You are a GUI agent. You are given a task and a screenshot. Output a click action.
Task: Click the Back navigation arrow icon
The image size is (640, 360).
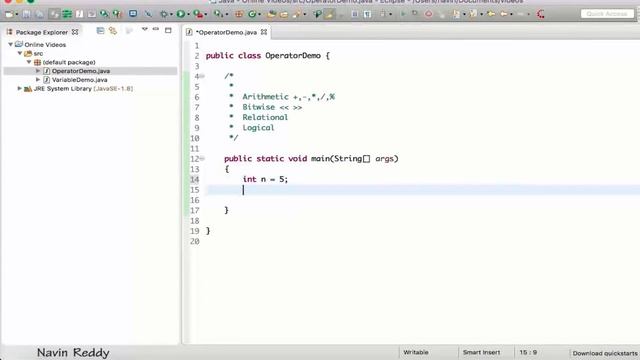tap(504, 14)
